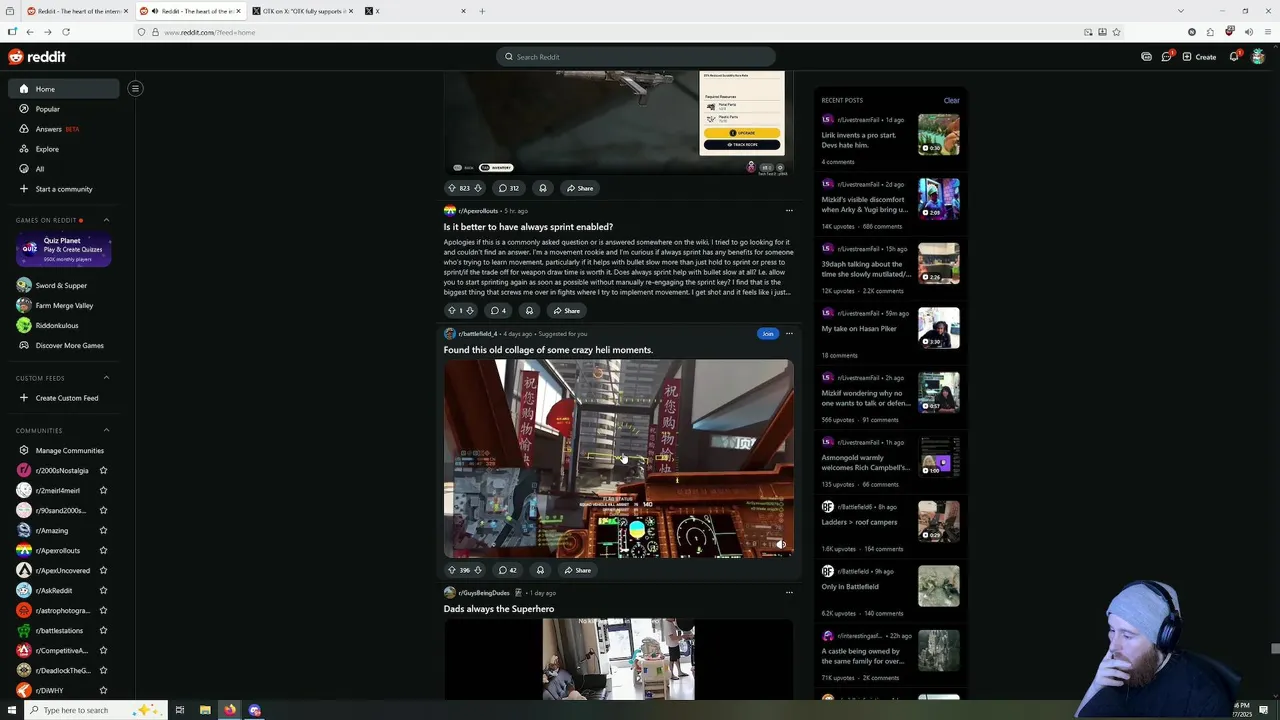1280x720 pixels.
Task: Reload the page with browser refresh button
Action: click(x=64, y=32)
